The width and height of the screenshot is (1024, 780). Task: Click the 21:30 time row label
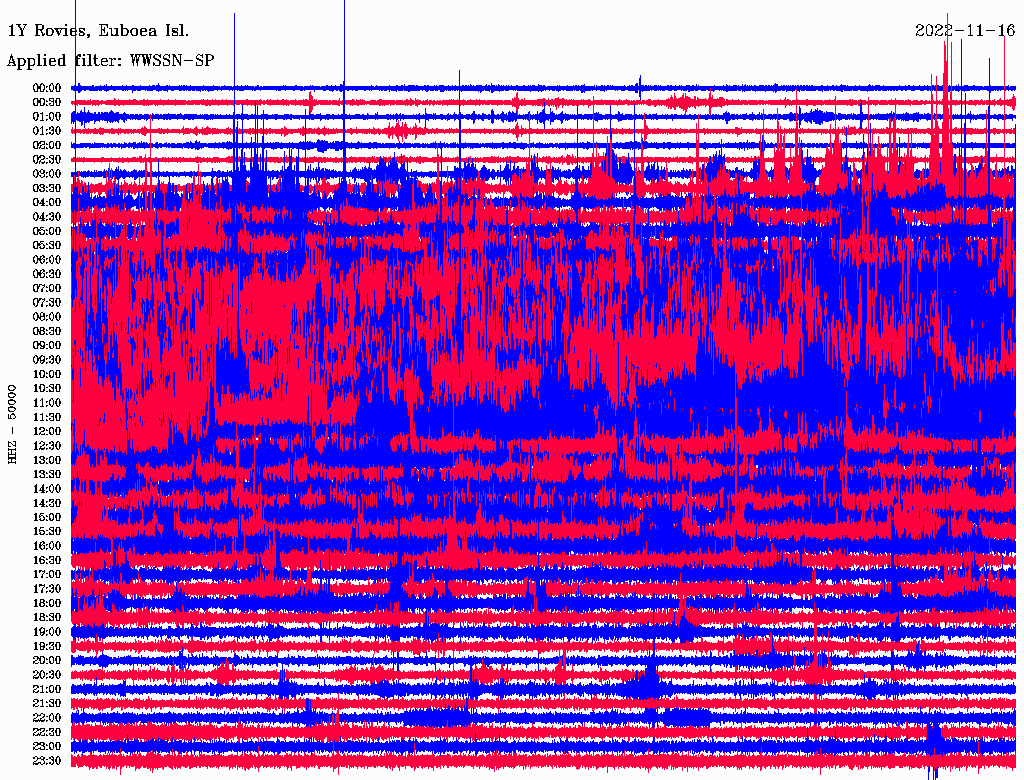tap(47, 704)
